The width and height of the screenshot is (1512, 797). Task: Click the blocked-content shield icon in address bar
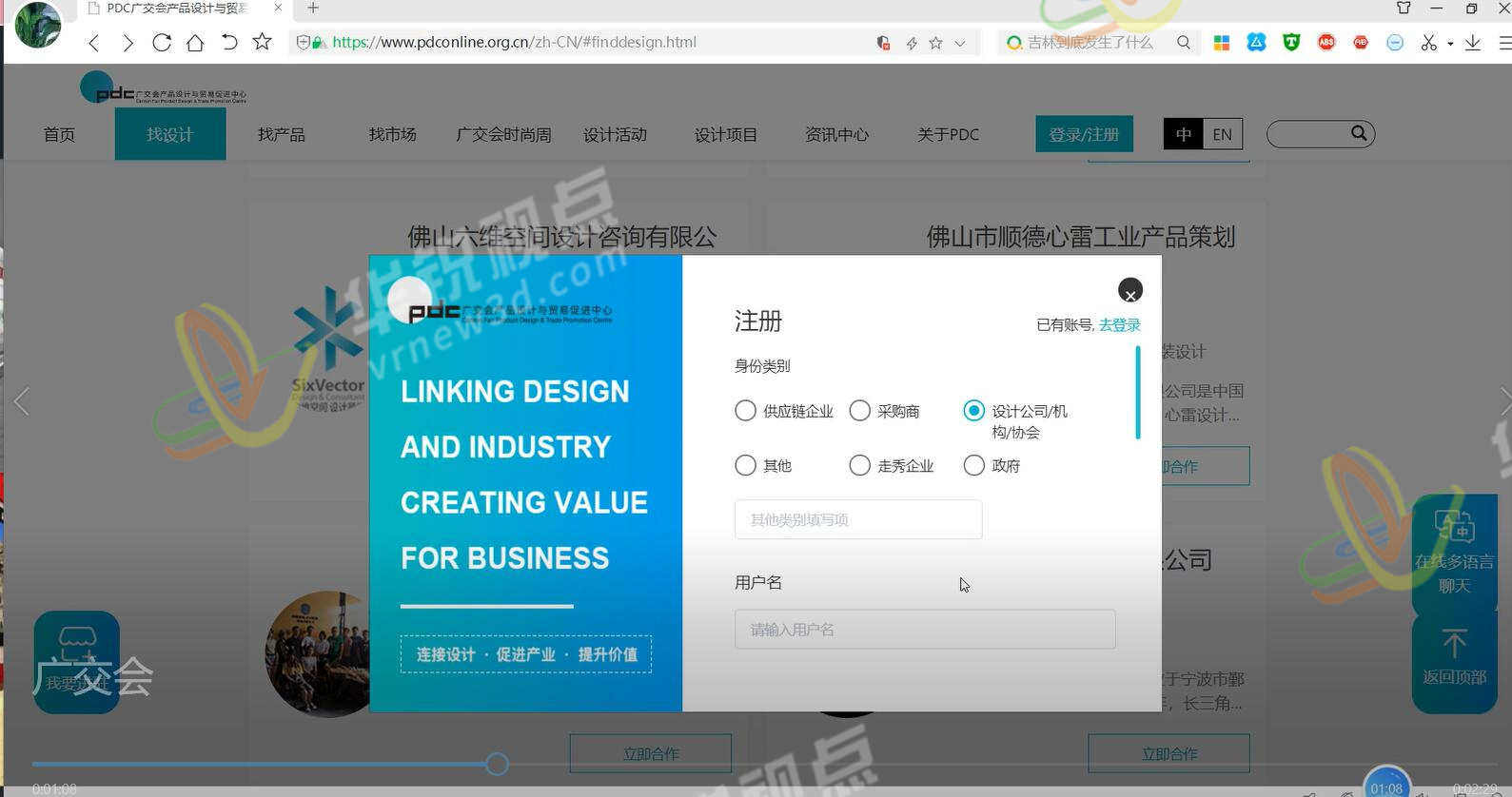(x=883, y=43)
